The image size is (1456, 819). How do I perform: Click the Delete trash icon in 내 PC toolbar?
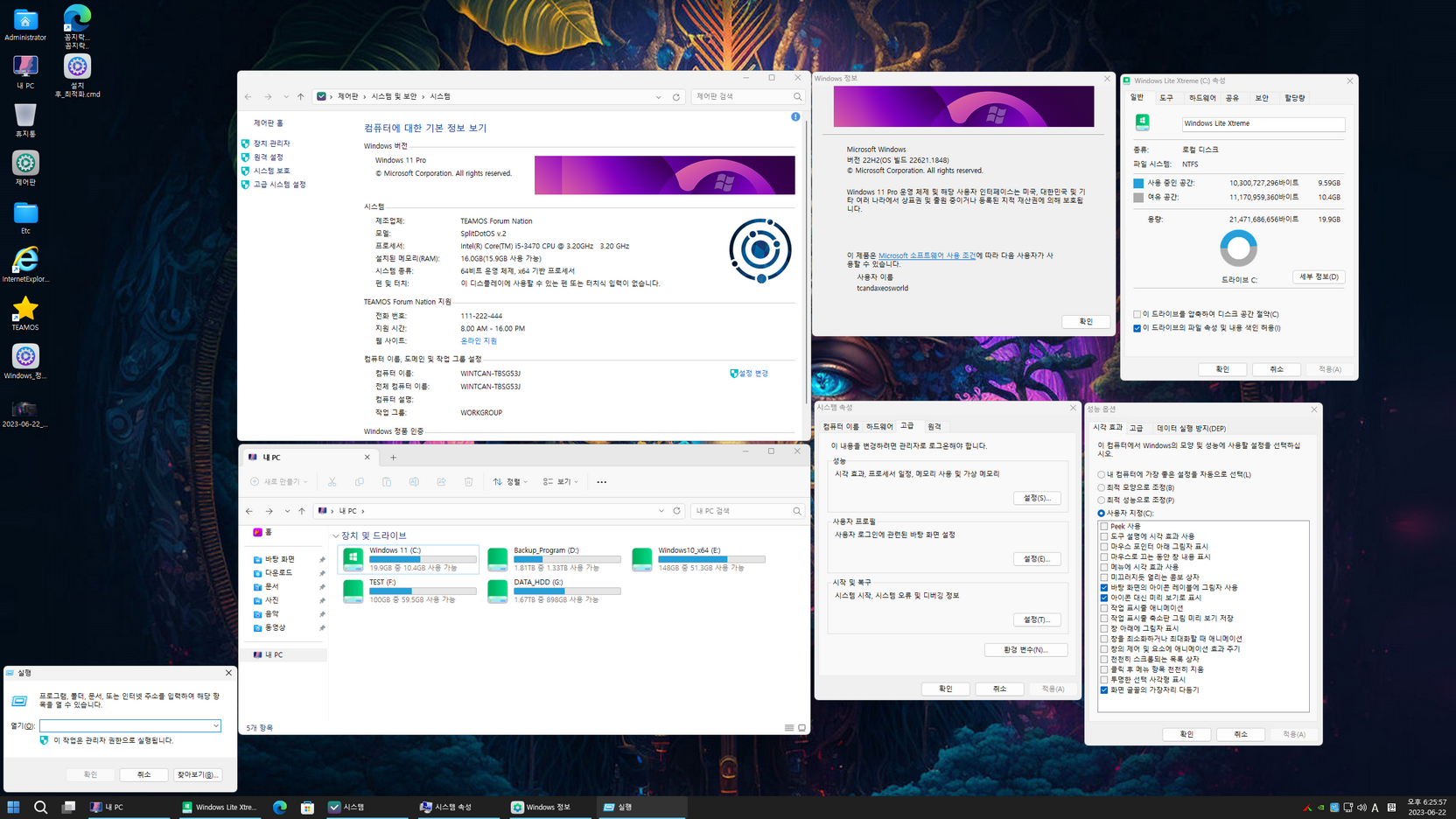[x=468, y=481]
